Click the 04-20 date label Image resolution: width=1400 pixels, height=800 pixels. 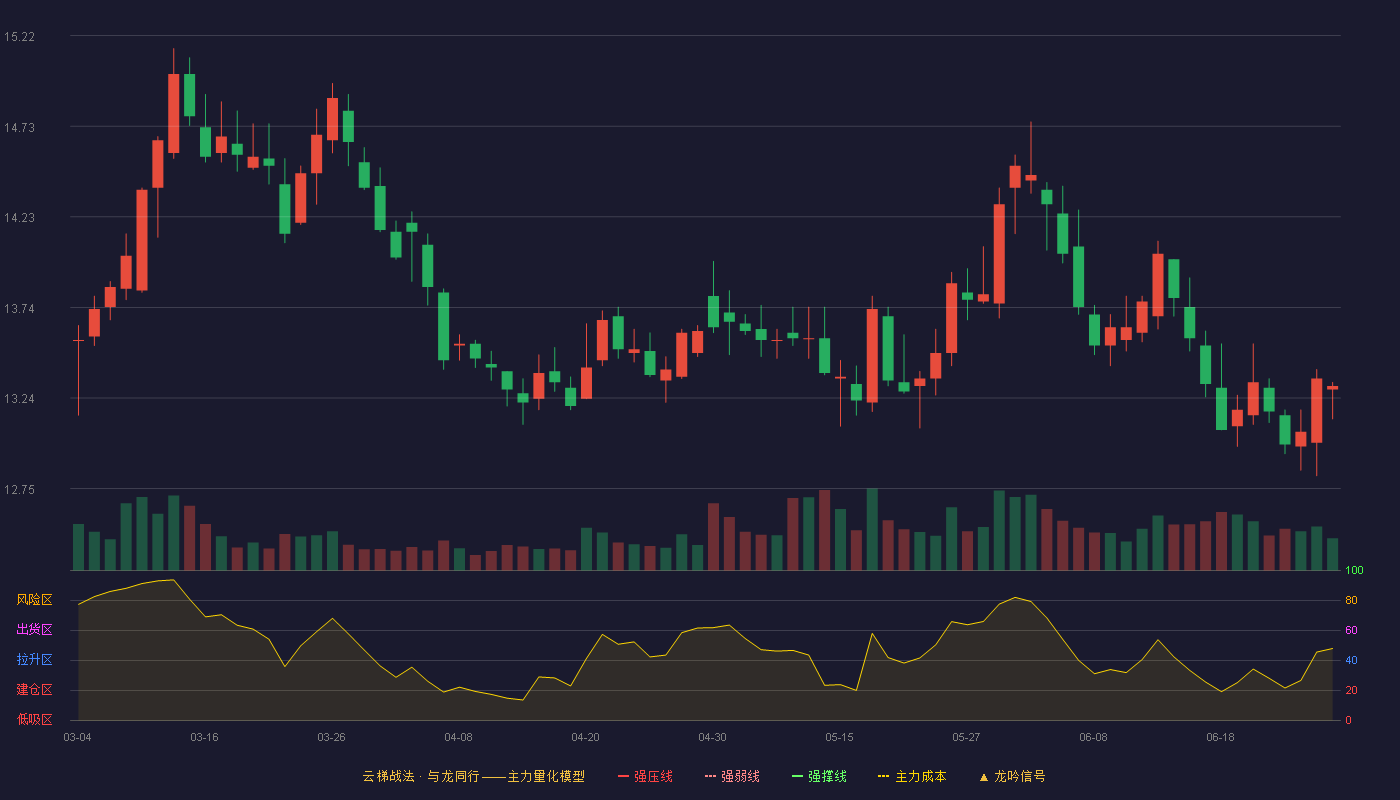pos(585,737)
